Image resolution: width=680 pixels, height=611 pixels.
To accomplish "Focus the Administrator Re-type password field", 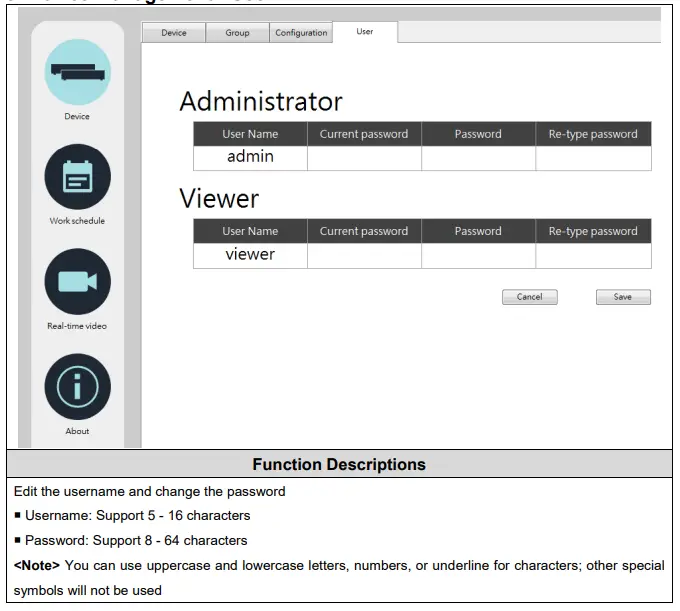I will [593, 158].
